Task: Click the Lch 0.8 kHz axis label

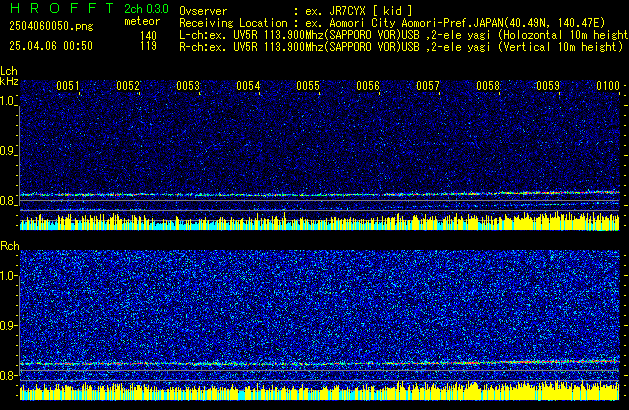Action: (x=8, y=201)
